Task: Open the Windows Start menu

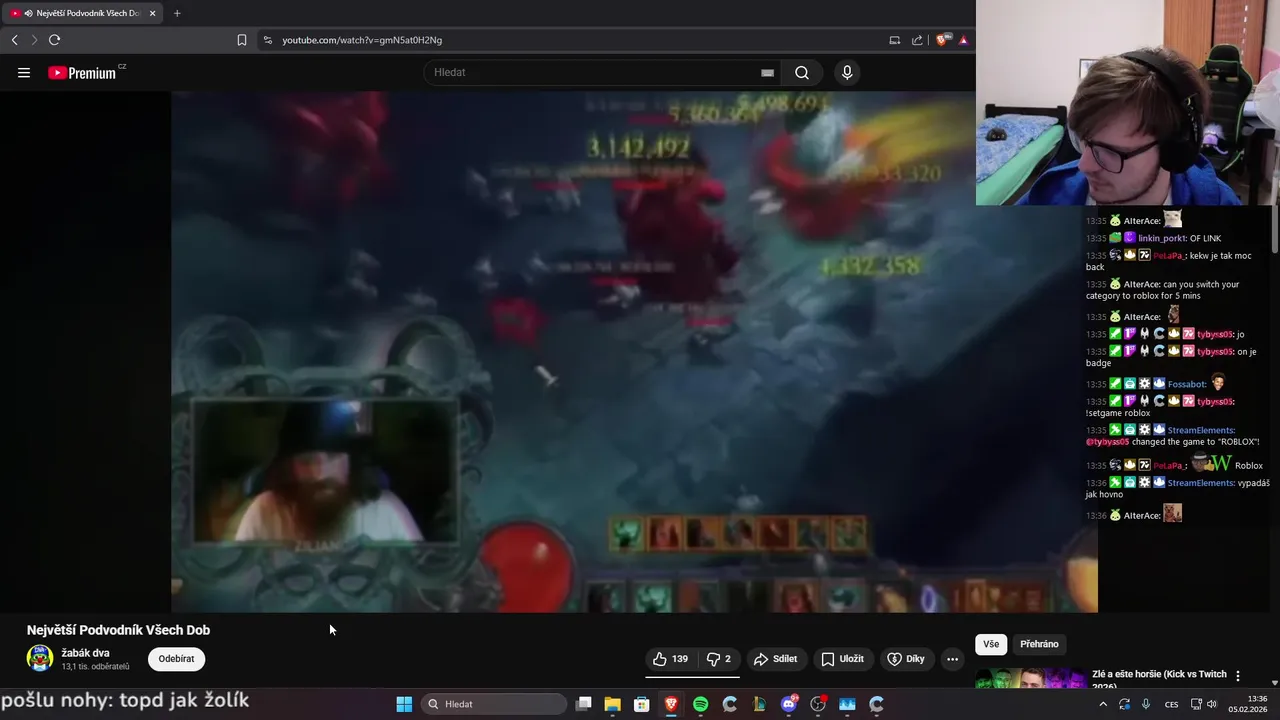Action: click(x=404, y=704)
